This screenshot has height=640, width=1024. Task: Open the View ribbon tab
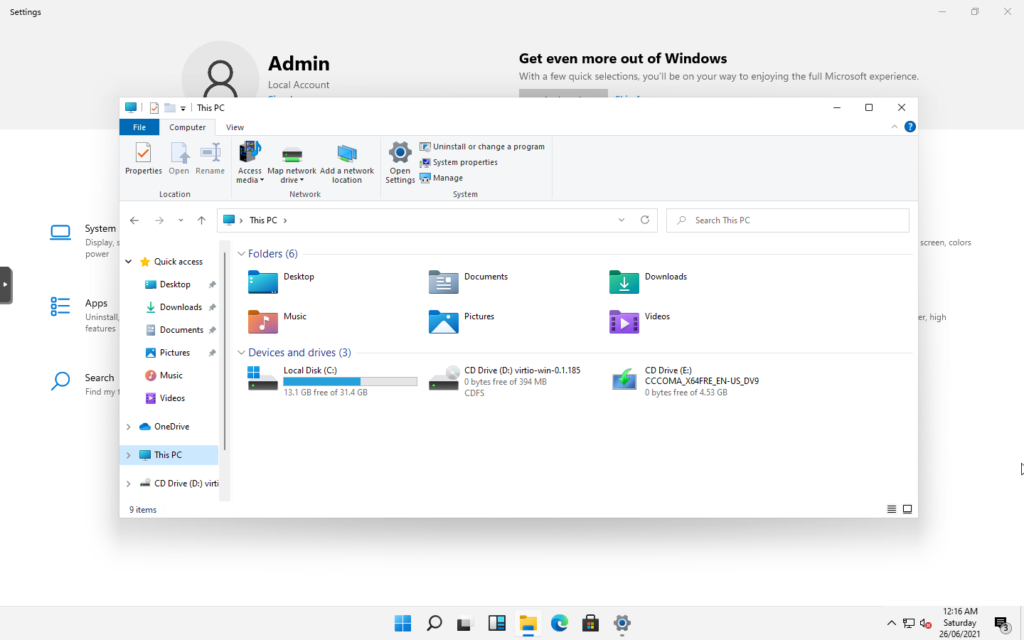point(235,127)
